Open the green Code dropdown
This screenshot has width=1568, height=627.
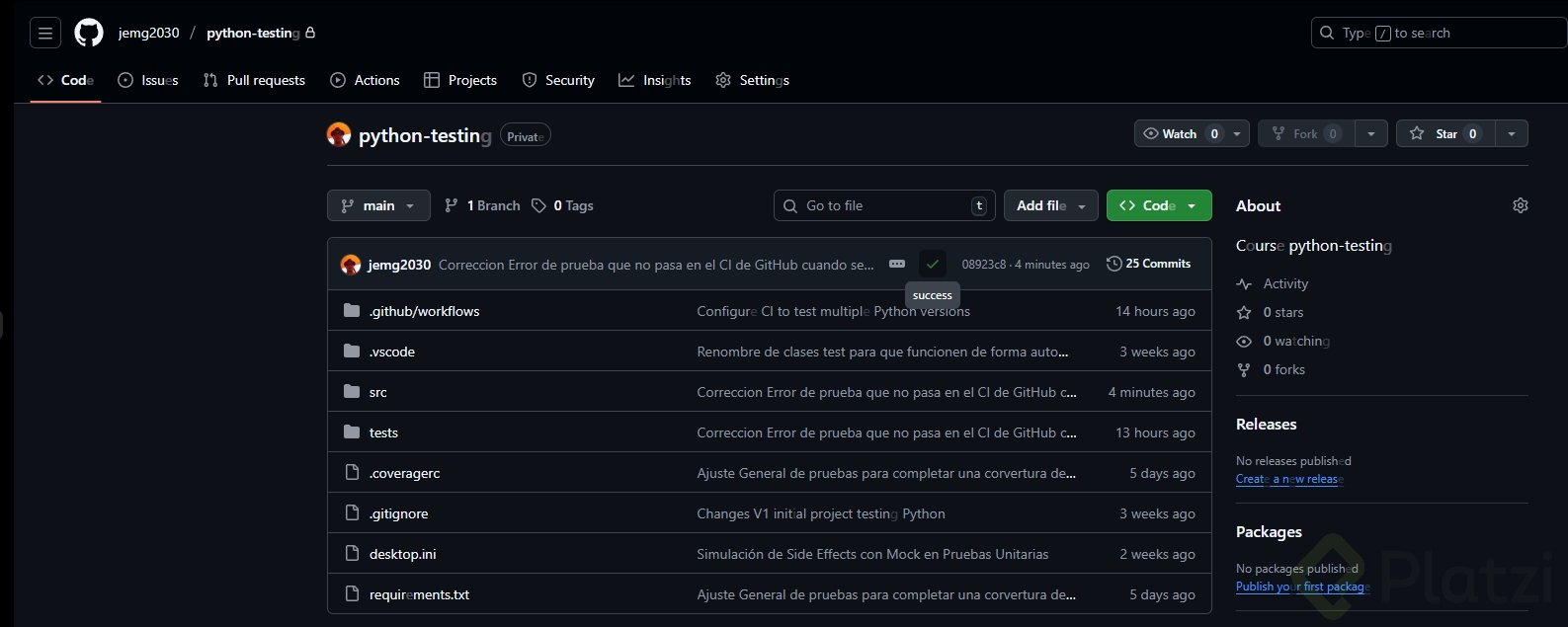point(1159,205)
